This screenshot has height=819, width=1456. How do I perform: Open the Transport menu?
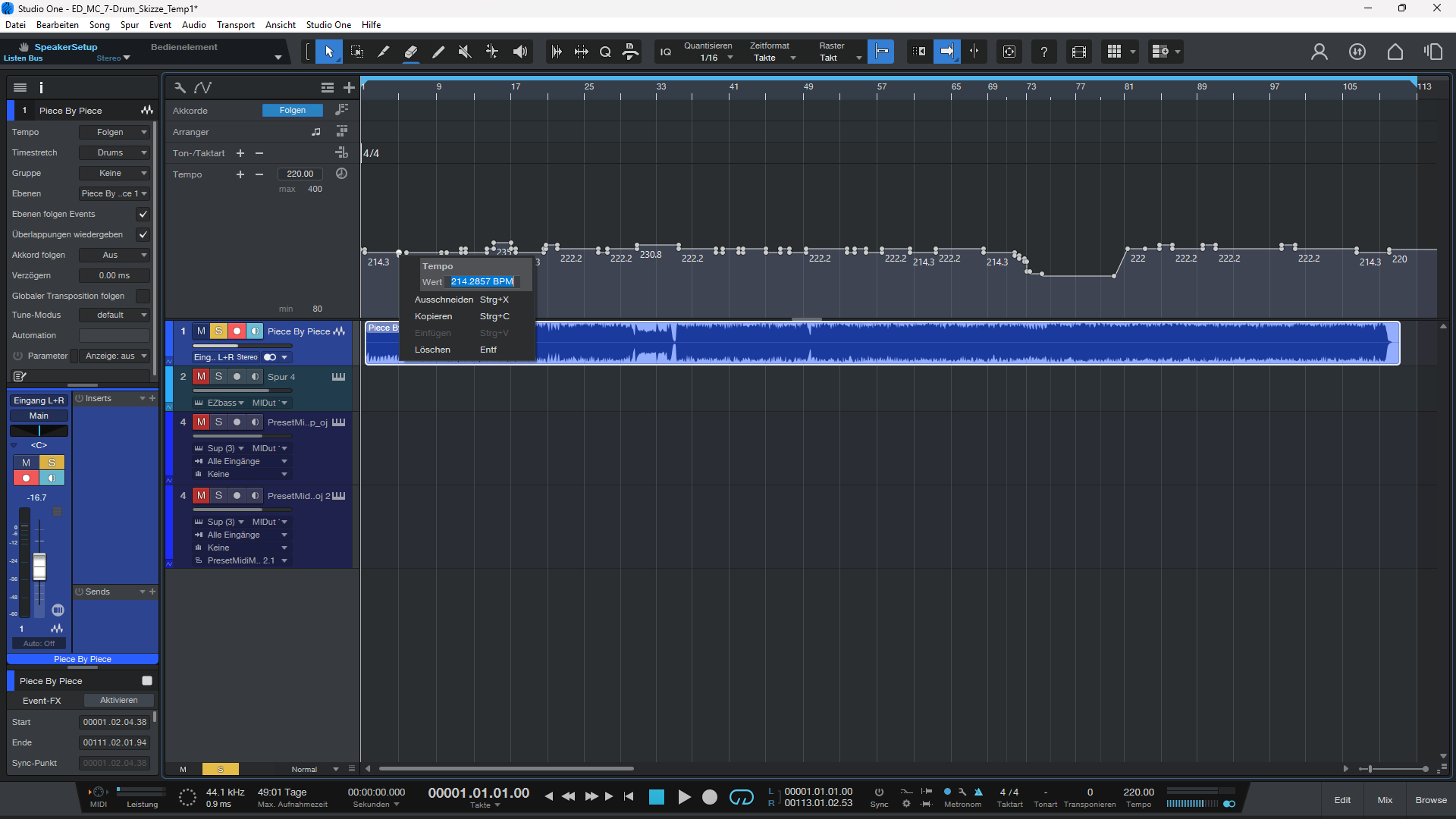235,25
